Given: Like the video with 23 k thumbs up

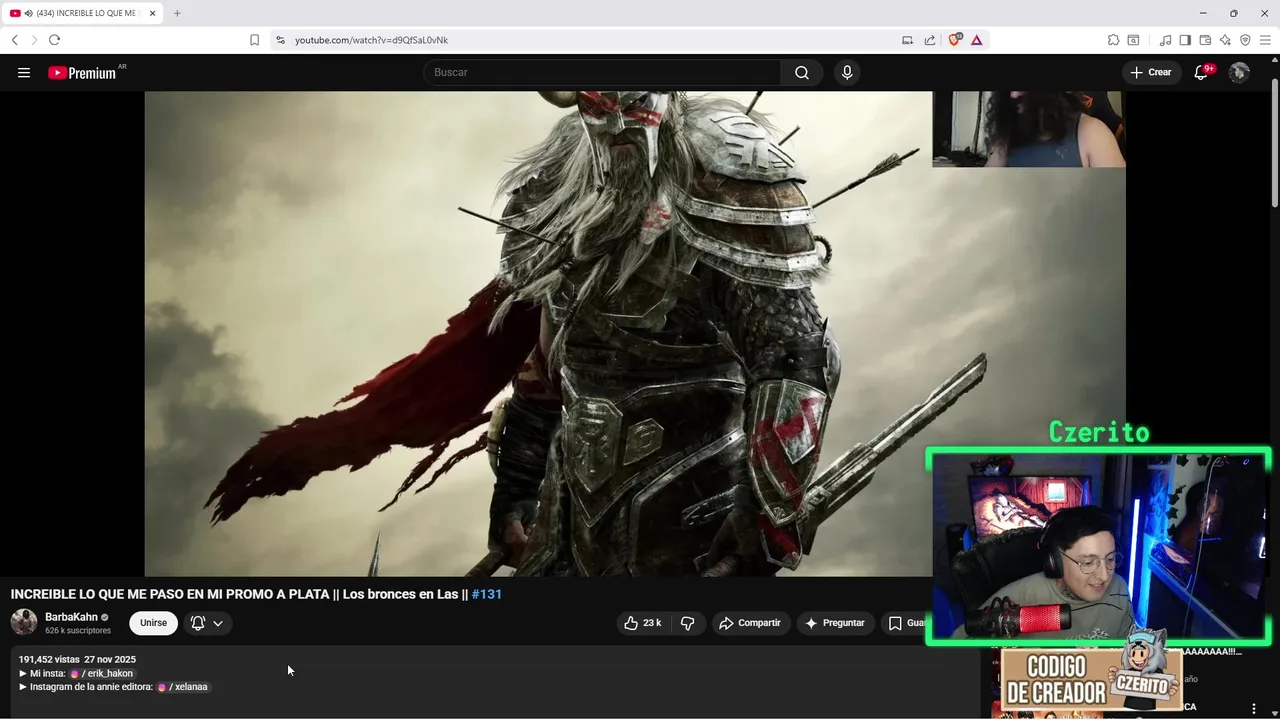Looking at the screenshot, I should [643, 623].
